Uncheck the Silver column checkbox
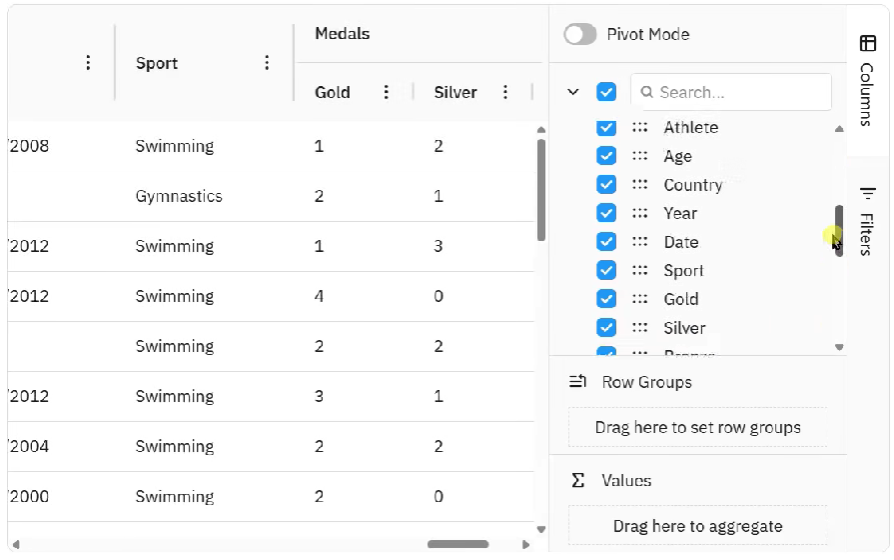Image resolution: width=894 pixels, height=560 pixels. coord(606,327)
